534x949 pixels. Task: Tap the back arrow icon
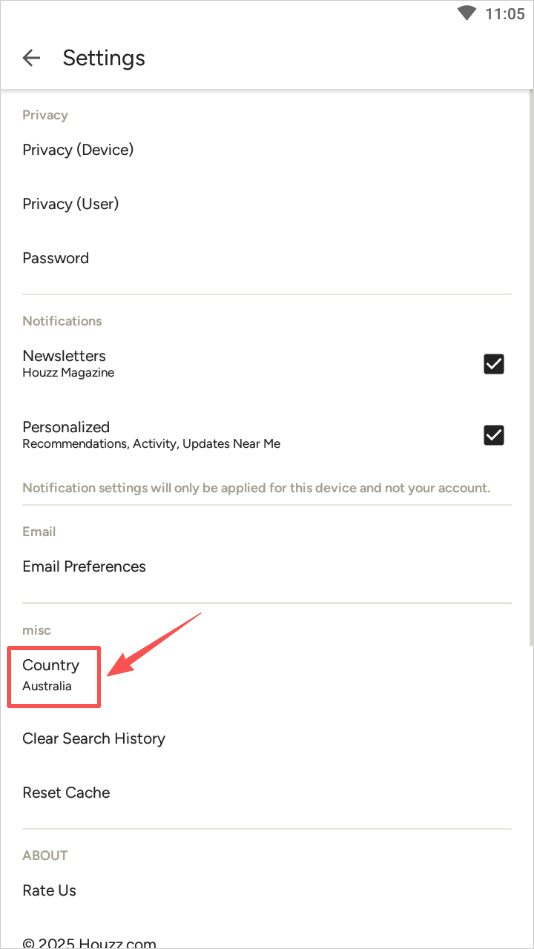point(31,58)
